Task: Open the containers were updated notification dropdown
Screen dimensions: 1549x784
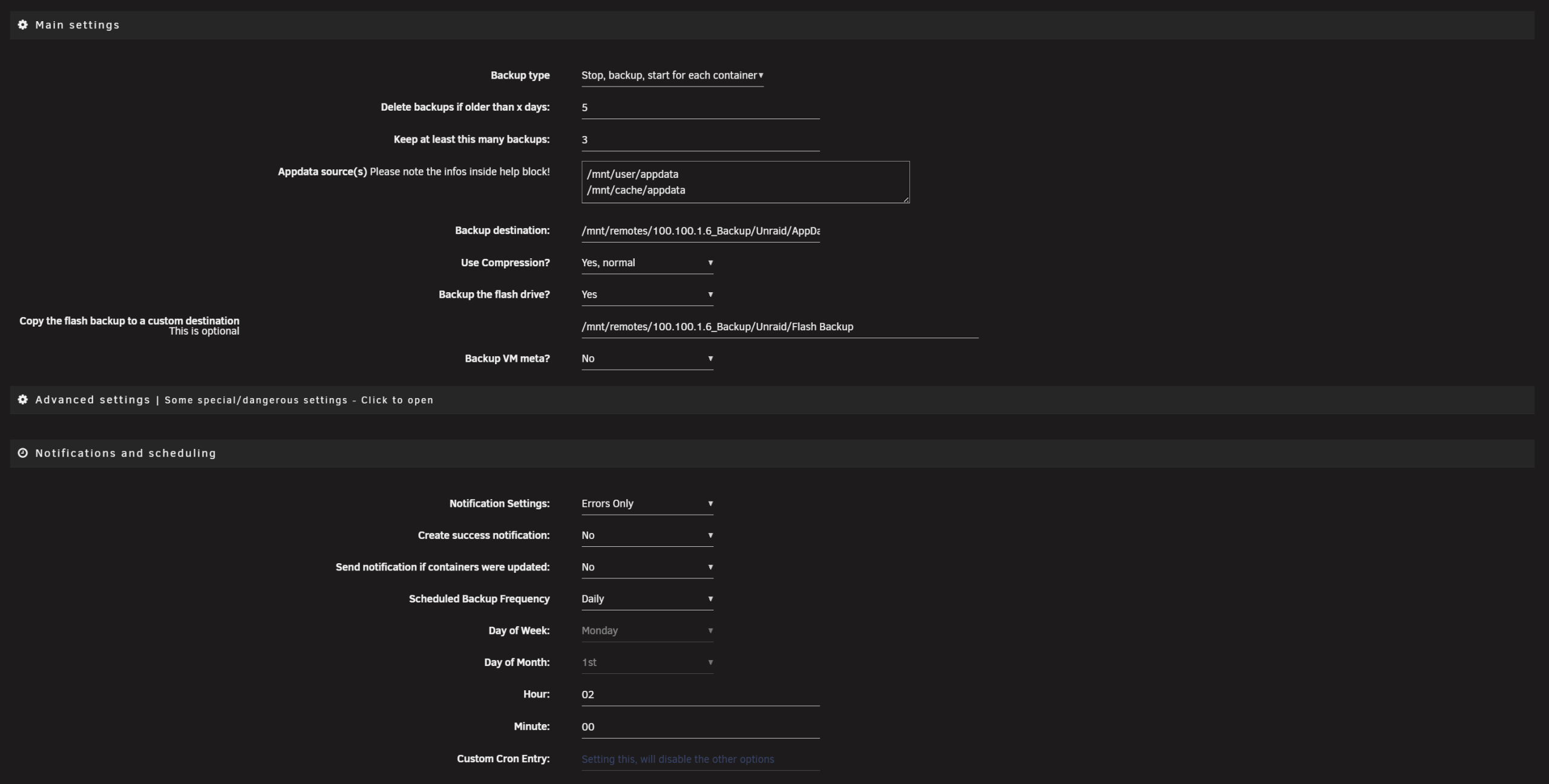Action: tap(647, 567)
